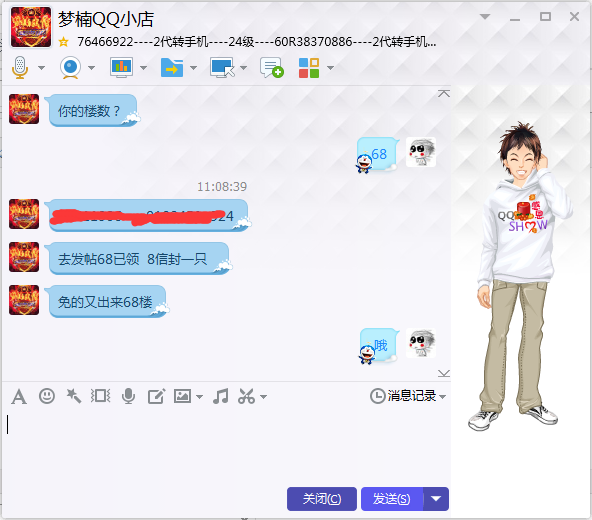The width and height of the screenshot is (592, 520).
Task: Click the 梦楠QQ小店 contact avatar in header
Action: (x=31, y=27)
